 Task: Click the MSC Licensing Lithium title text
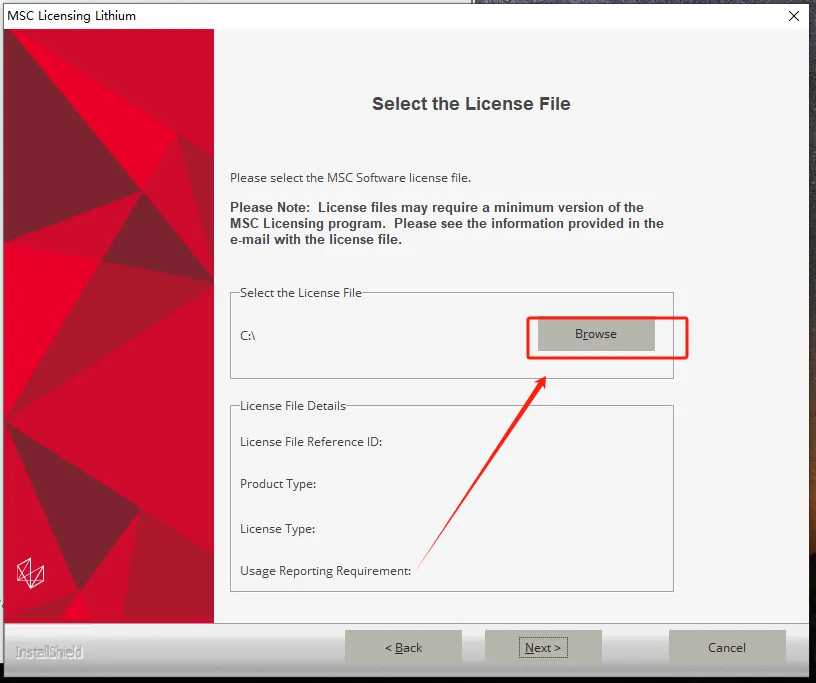[71, 16]
